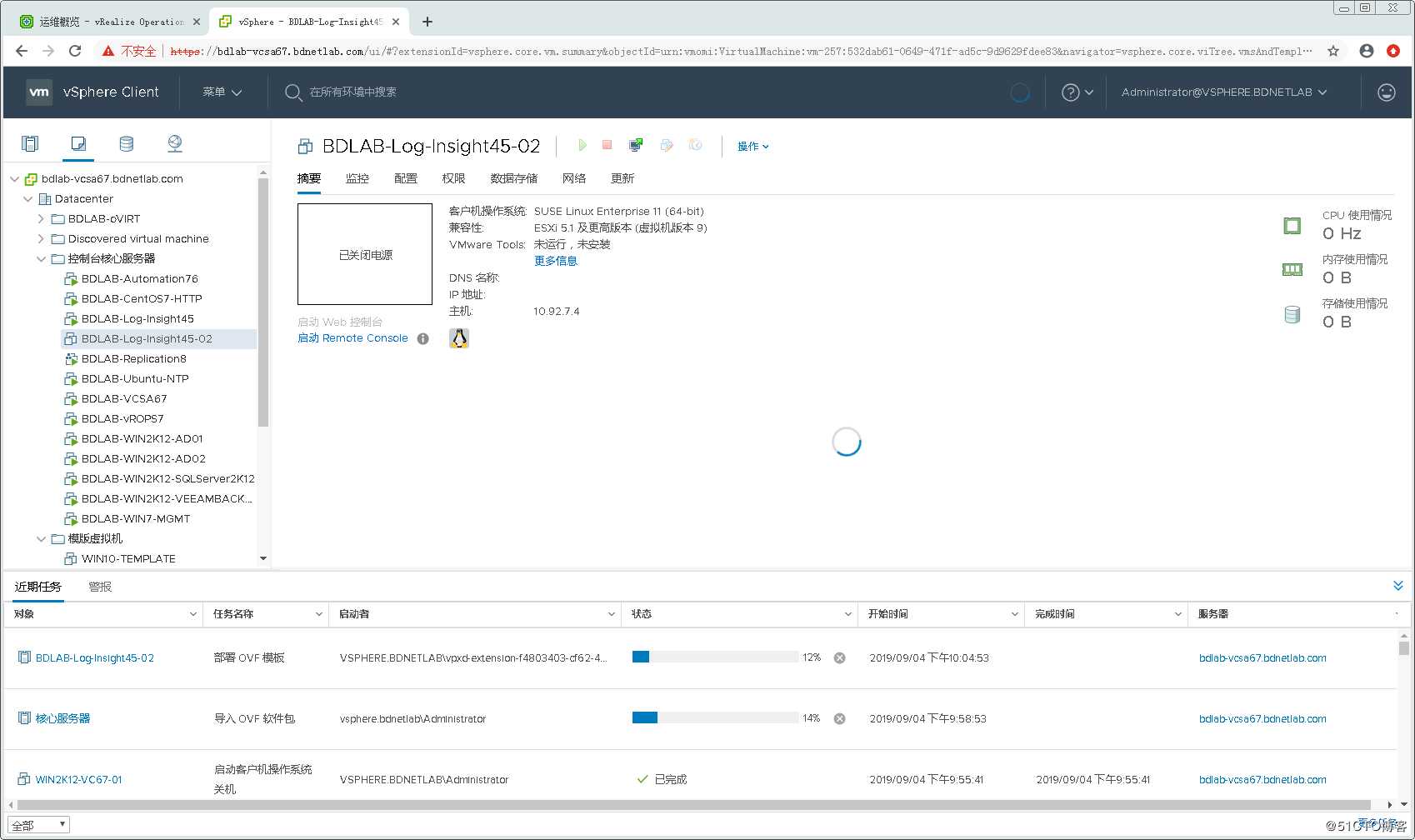Open the 数据存储 tab
Viewport: 1415px width, 840px height.
click(514, 178)
